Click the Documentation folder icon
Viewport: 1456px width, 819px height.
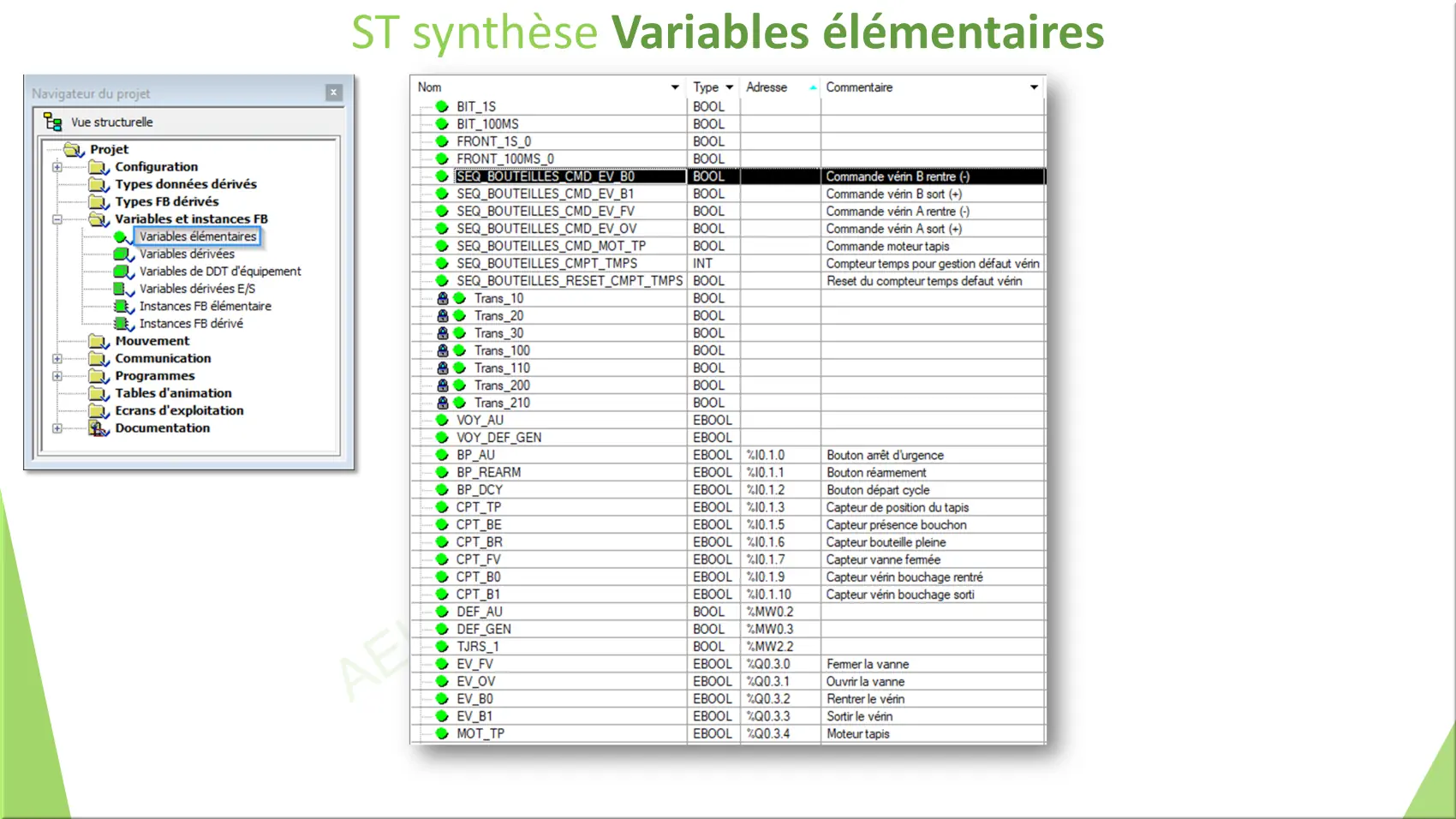click(x=98, y=428)
